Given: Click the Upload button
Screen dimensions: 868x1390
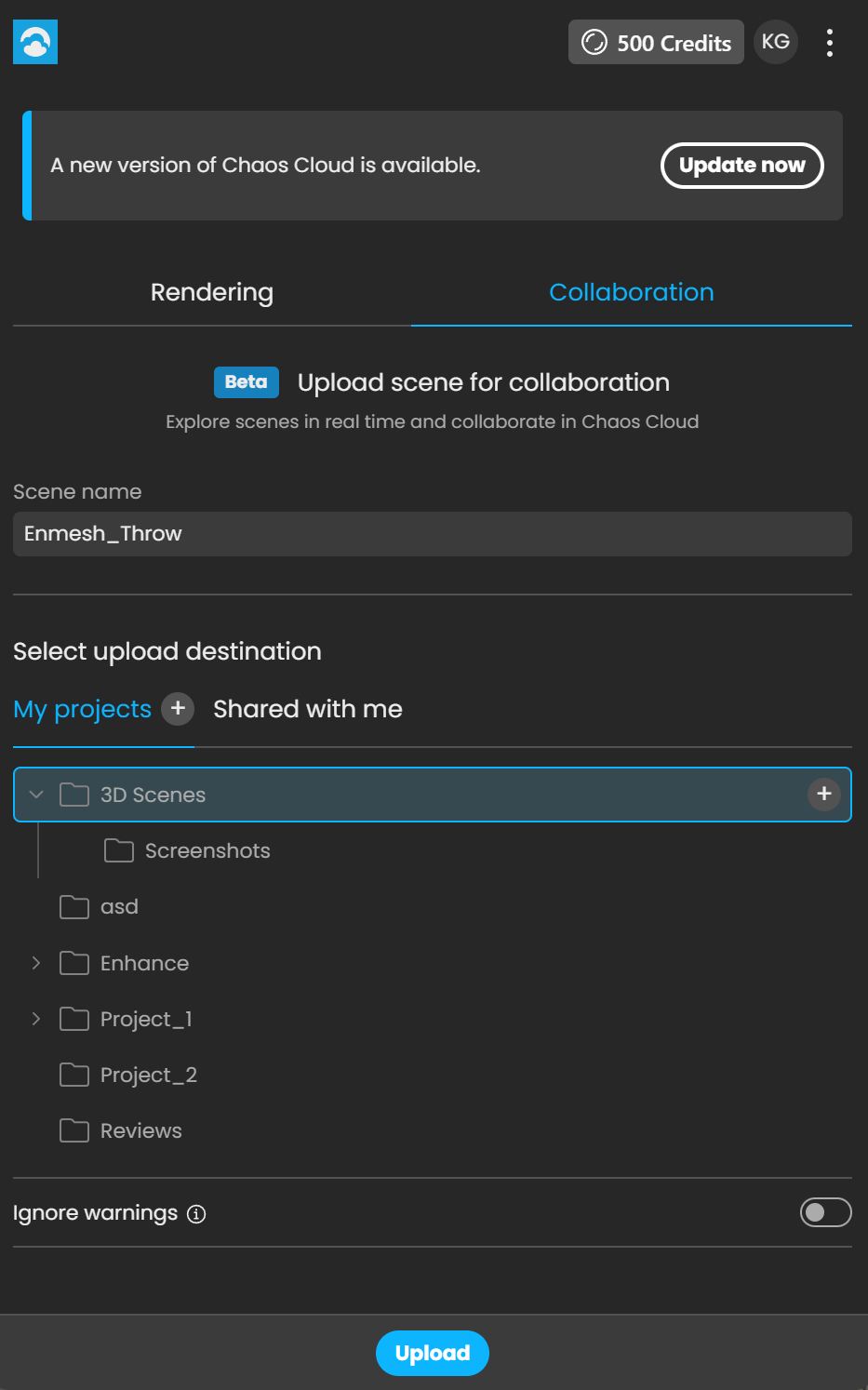Looking at the screenshot, I should pos(433,1353).
